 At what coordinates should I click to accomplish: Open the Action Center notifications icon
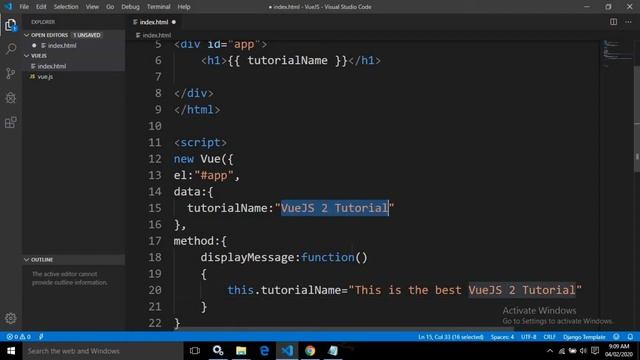point(595,351)
